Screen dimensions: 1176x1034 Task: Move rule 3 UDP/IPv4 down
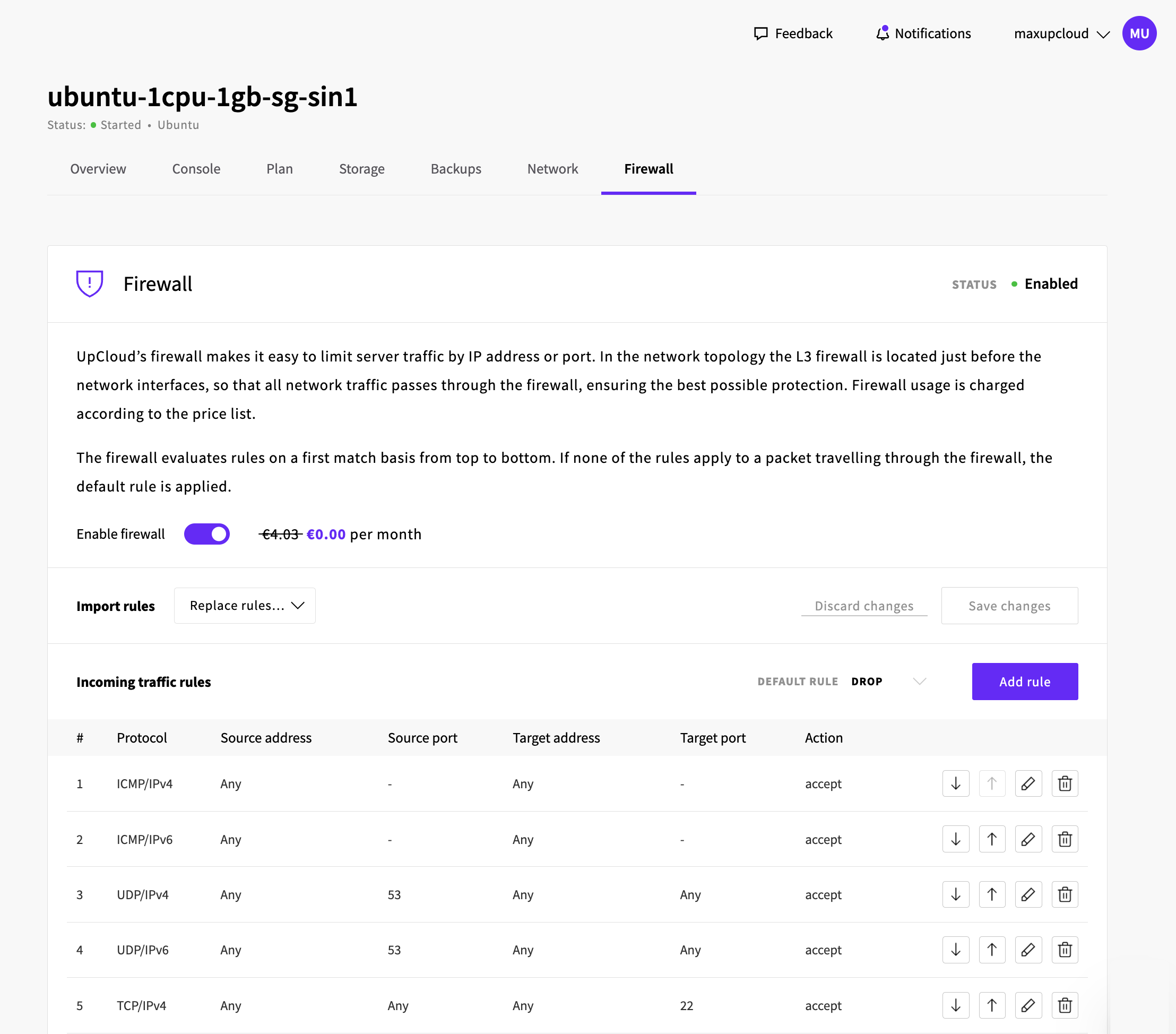[x=956, y=894]
